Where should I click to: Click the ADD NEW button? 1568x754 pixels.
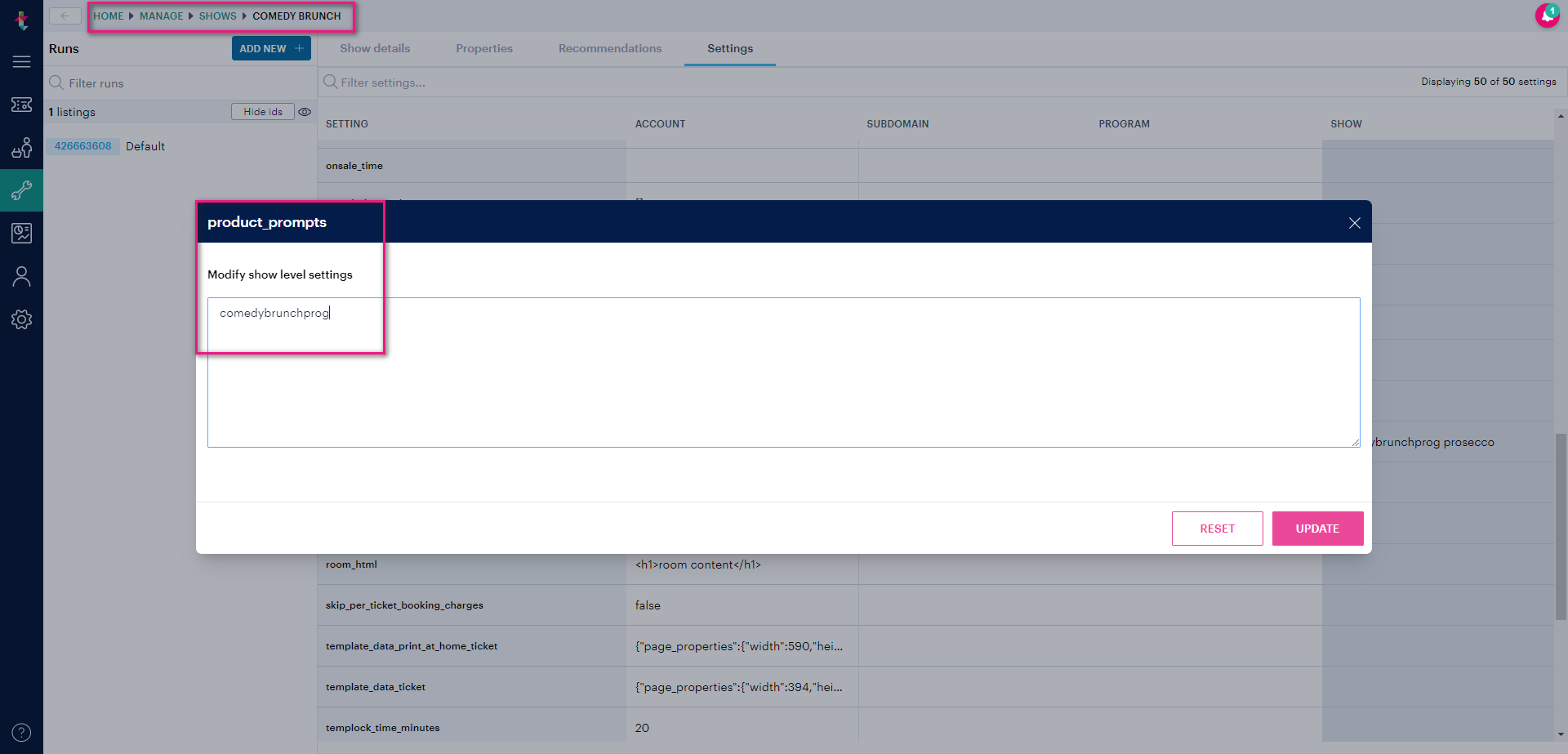(x=271, y=48)
